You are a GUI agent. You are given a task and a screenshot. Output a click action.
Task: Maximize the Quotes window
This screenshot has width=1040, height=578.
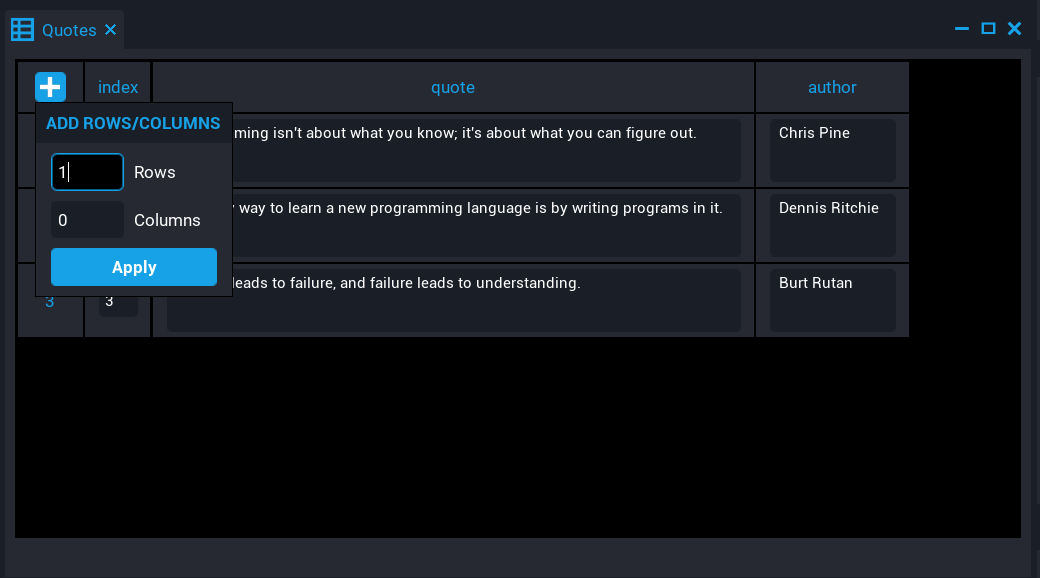coord(988,29)
